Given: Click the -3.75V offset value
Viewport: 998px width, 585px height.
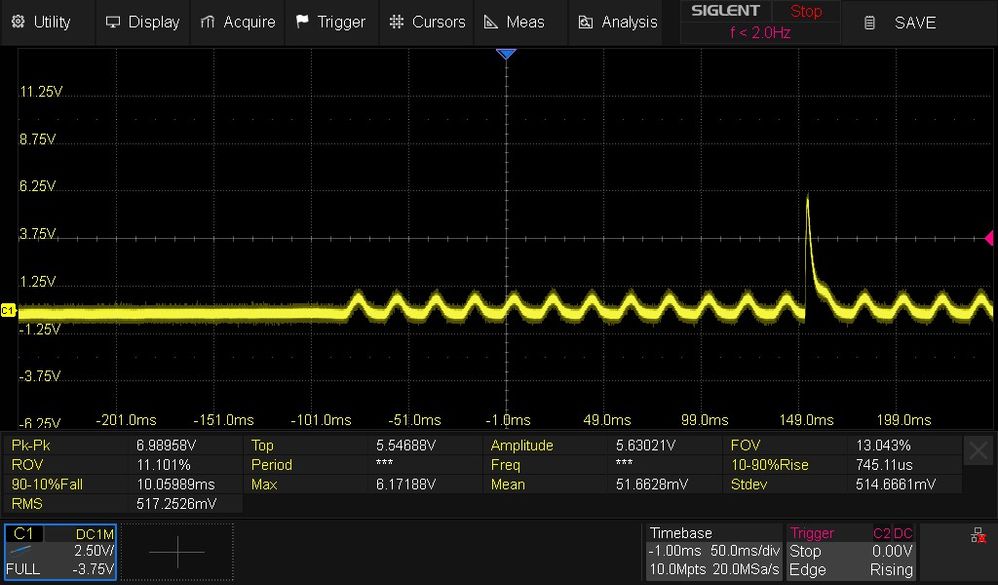Looking at the screenshot, I should pyautogui.click(x=93, y=569).
